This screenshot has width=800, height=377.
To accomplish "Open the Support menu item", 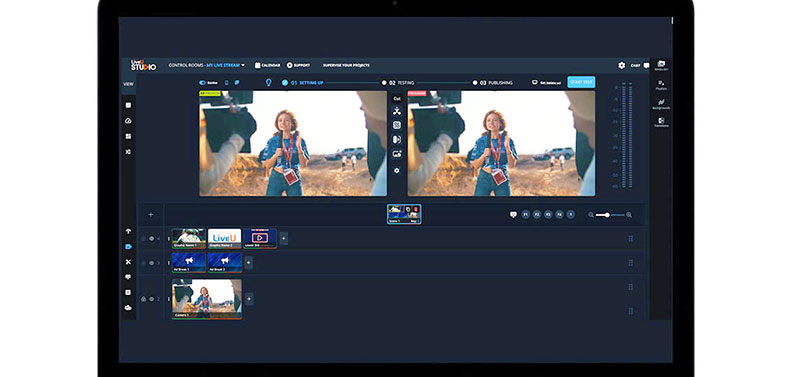I will (298, 65).
